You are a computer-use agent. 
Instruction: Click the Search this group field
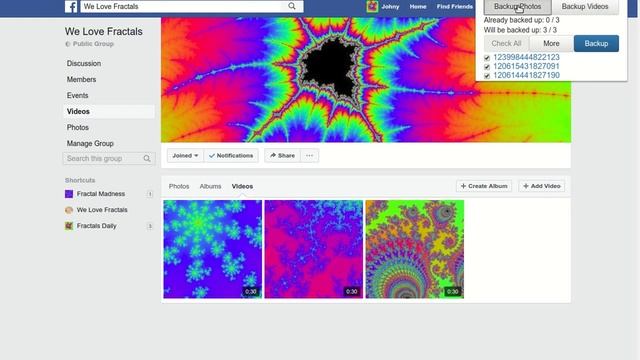pyautogui.click(x=109, y=158)
